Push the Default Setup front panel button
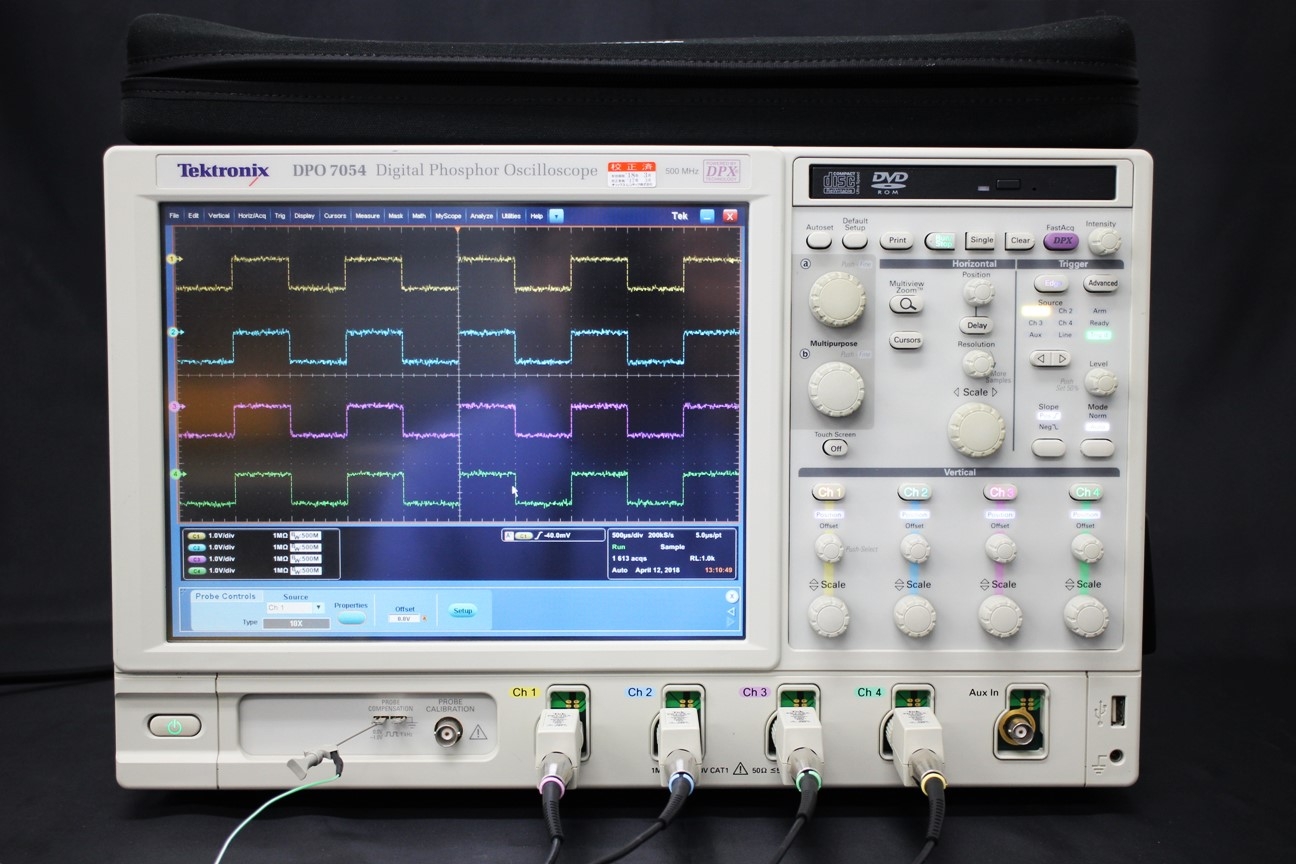 pyautogui.click(x=855, y=241)
